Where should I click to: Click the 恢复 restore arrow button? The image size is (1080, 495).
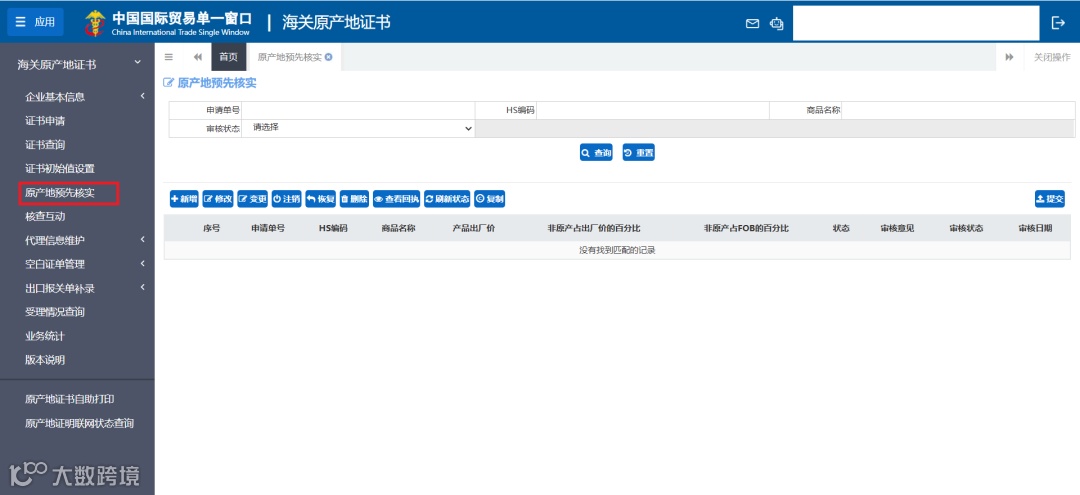[x=321, y=199]
